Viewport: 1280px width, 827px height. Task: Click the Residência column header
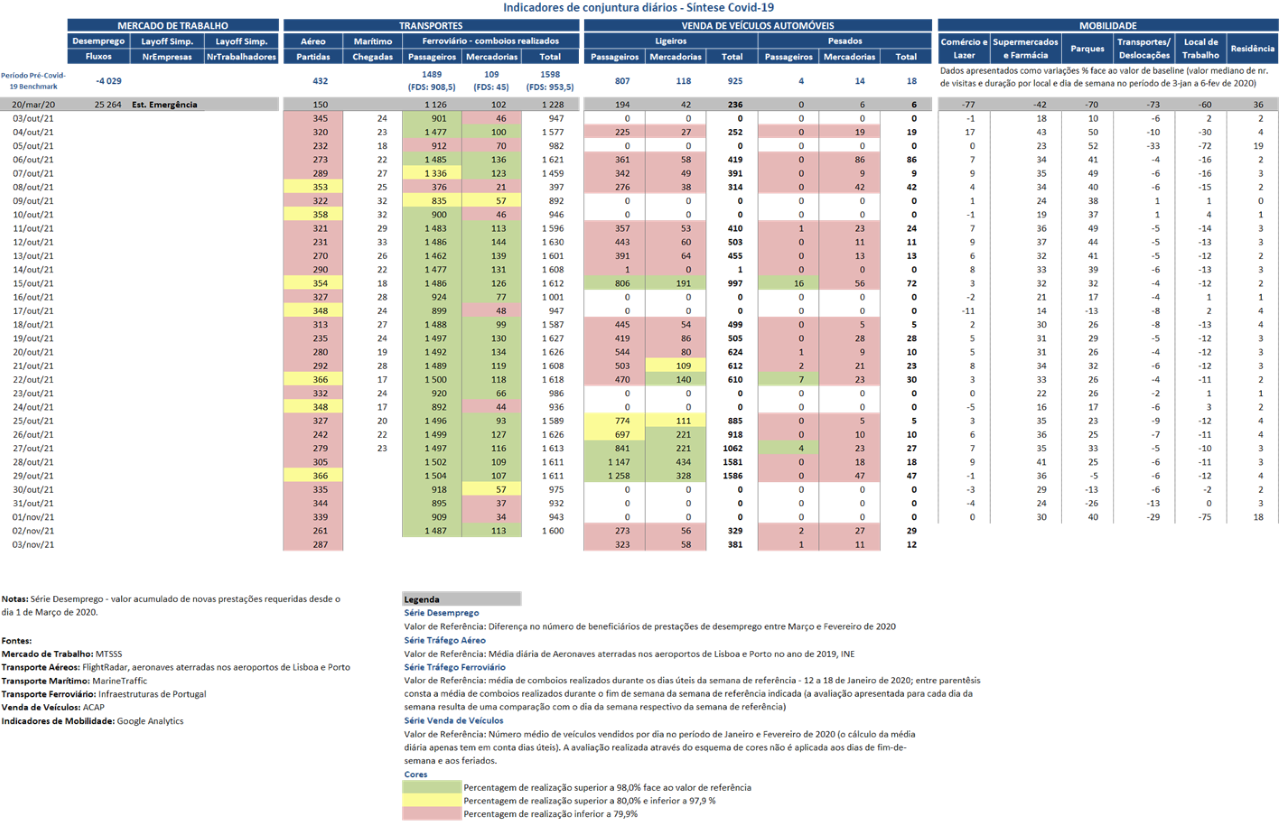(1251, 48)
